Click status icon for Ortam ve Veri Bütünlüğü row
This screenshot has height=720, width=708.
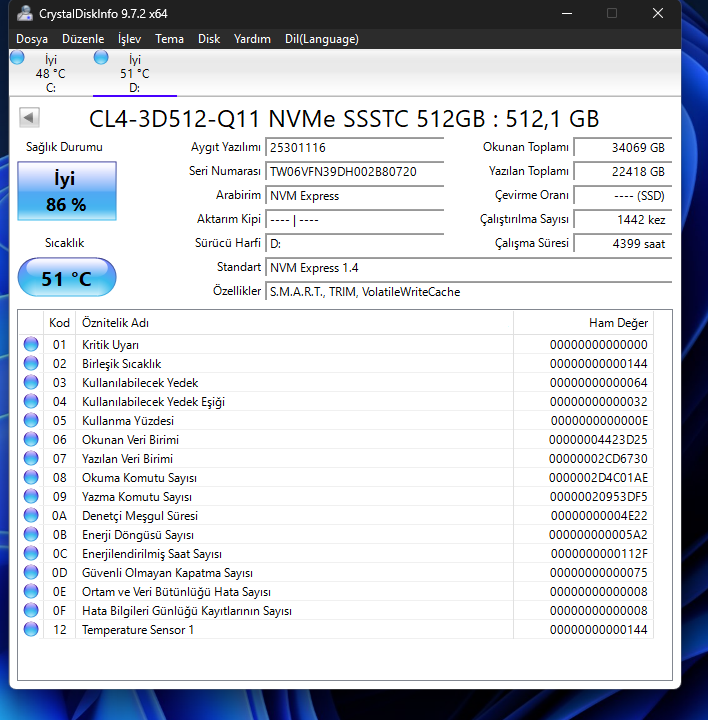(31, 591)
